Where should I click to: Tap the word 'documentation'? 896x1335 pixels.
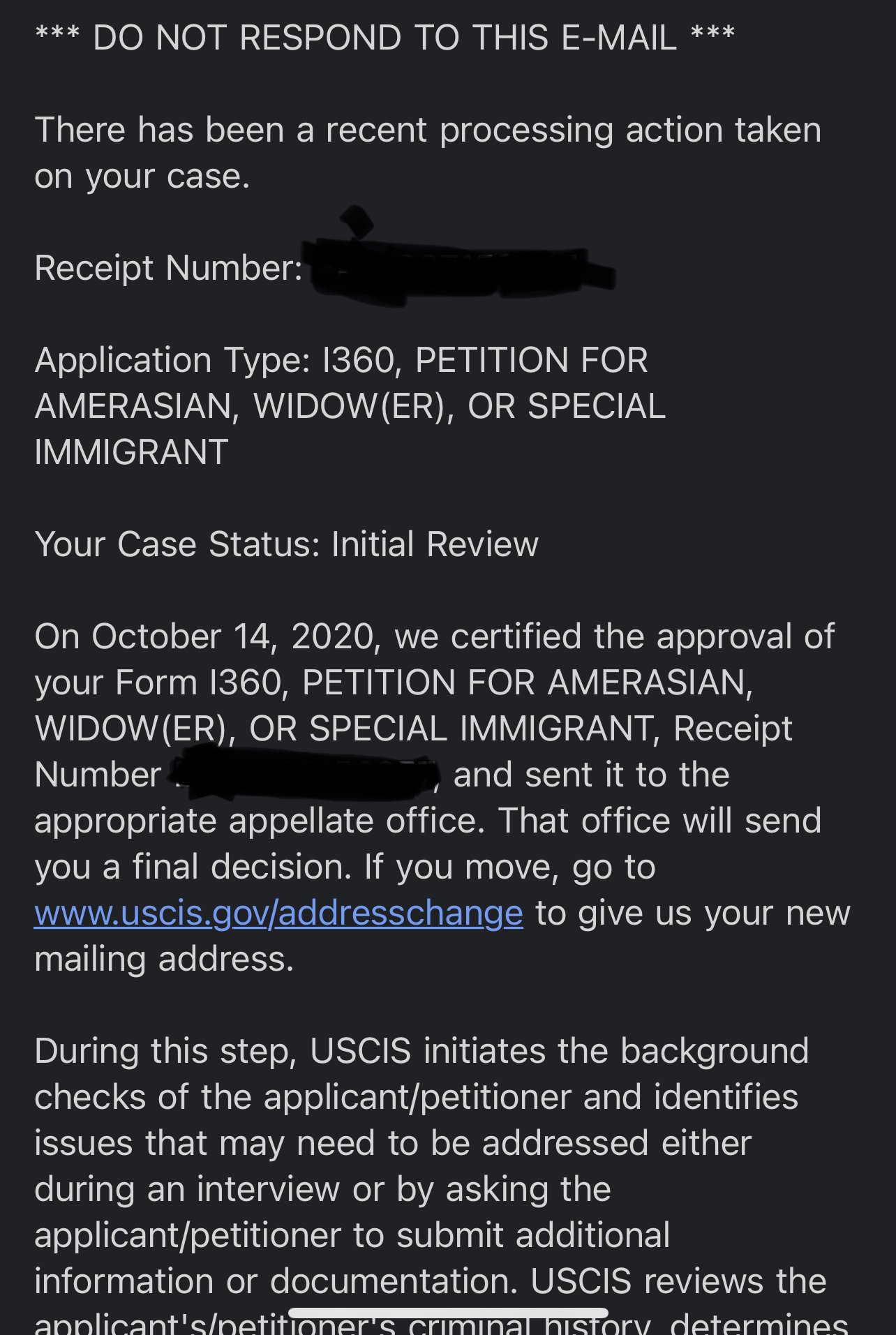[x=394, y=1281]
